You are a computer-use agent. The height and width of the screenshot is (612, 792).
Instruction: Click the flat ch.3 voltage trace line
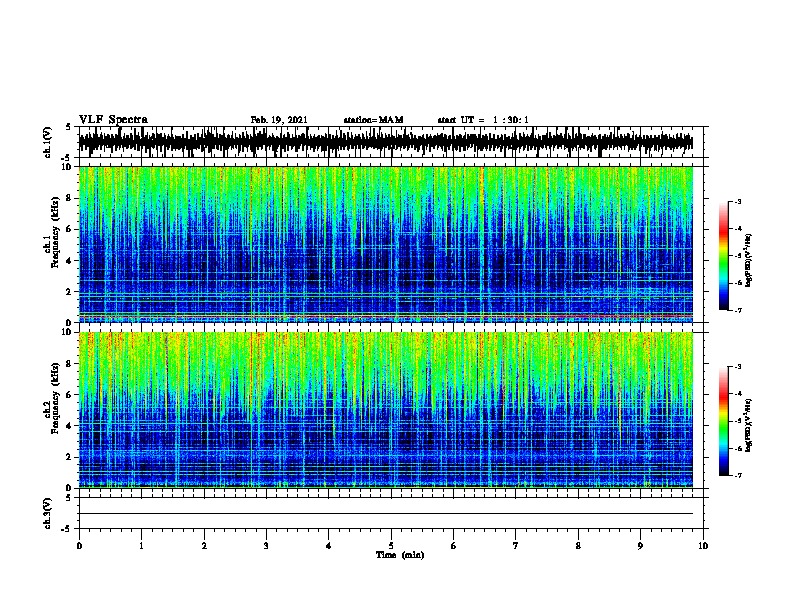pyautogui.click(x=386, y=514)
